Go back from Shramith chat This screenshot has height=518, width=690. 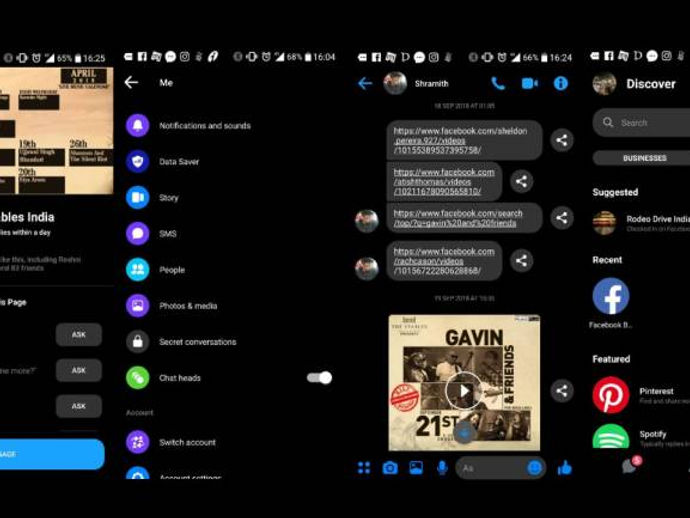(x=365, y=83)
